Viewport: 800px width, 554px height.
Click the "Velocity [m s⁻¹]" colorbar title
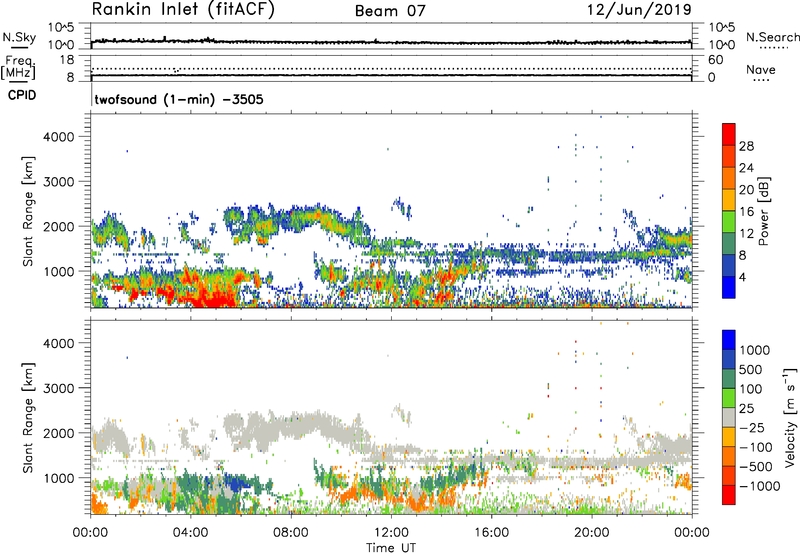(x=790, y=417)
